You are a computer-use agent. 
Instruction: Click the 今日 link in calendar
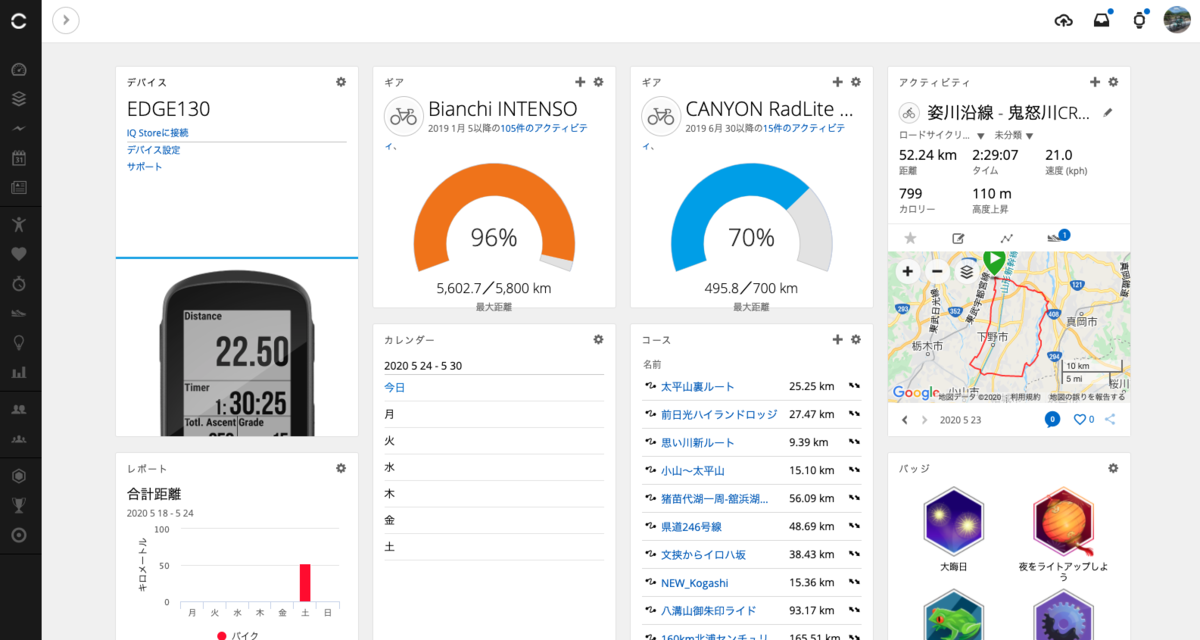[x=395, y=387]
